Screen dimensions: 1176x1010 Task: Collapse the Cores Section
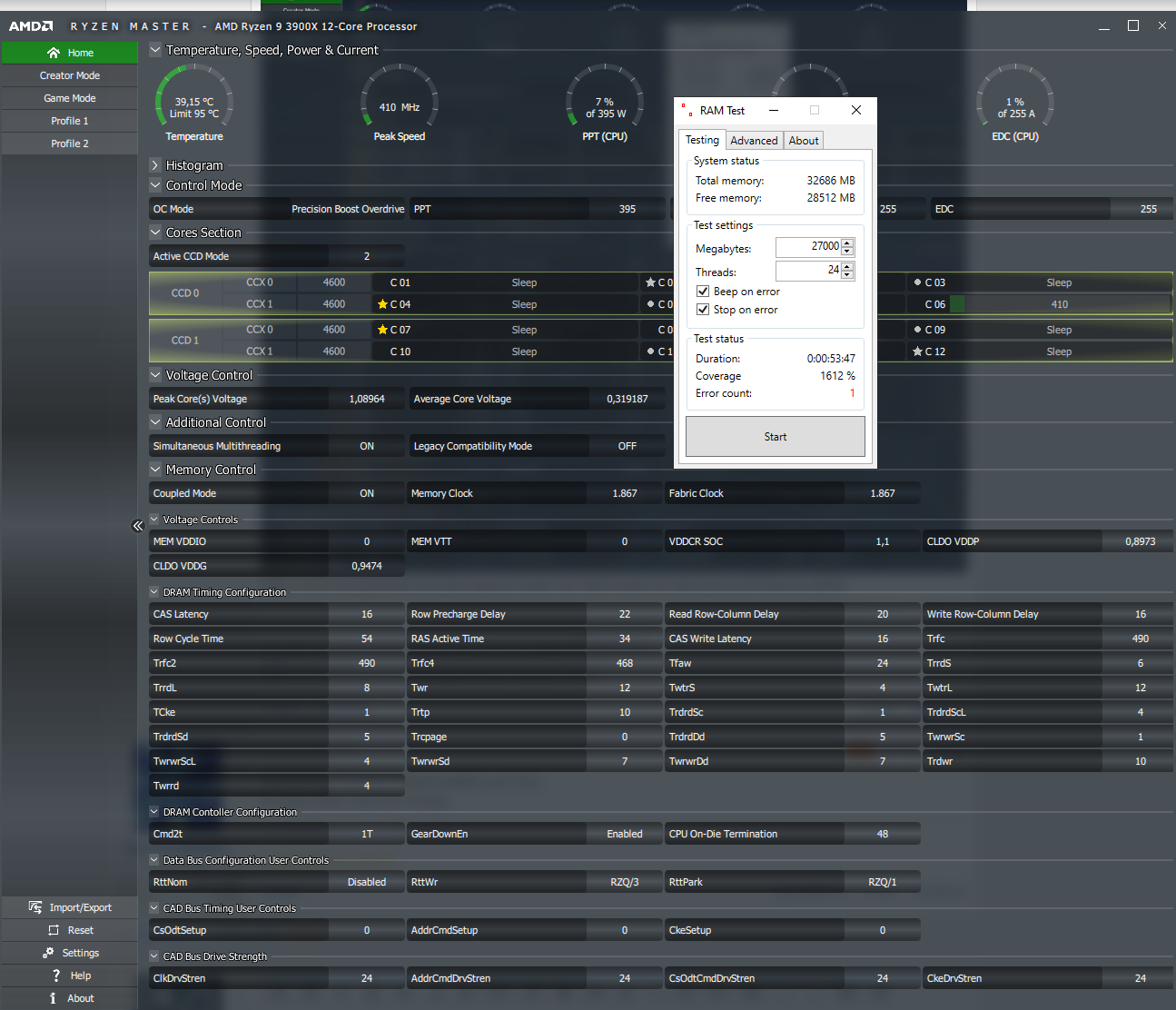[155, 233]
